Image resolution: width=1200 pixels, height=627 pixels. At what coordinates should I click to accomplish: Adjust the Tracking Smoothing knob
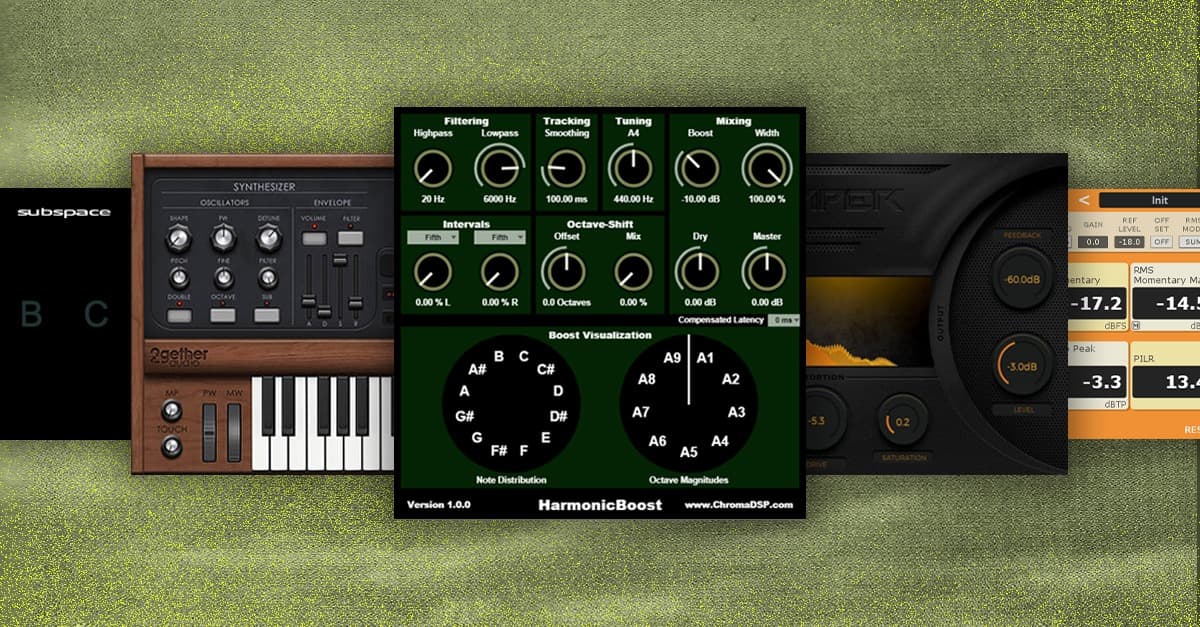(567, 169)
